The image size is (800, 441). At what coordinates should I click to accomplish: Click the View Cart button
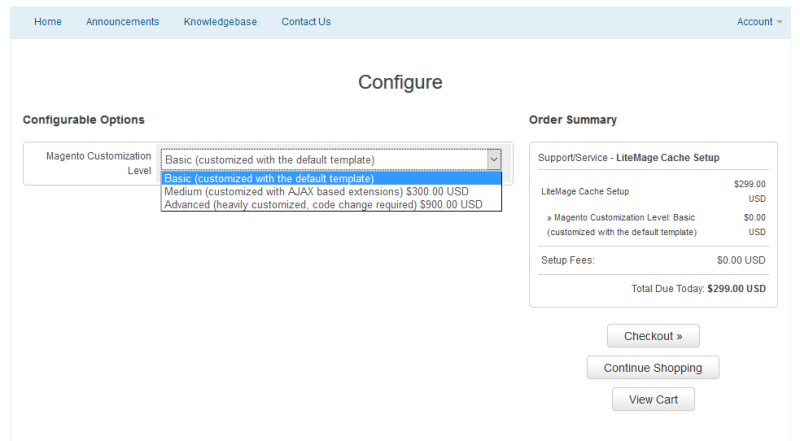[x=653, y=399]
